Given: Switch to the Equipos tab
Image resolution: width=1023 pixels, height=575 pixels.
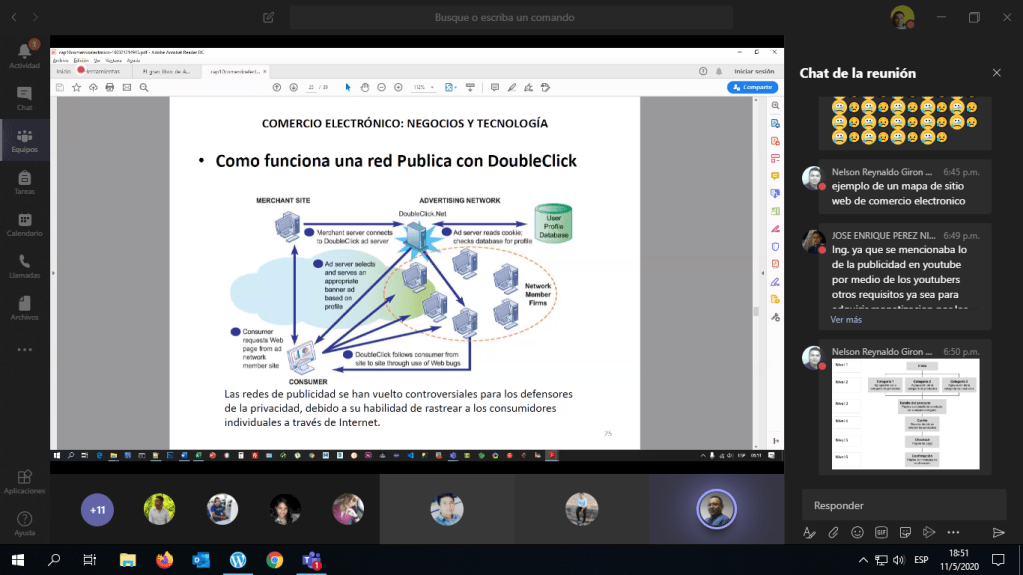Looking at the screenshot, I should [x=24, y=139].
